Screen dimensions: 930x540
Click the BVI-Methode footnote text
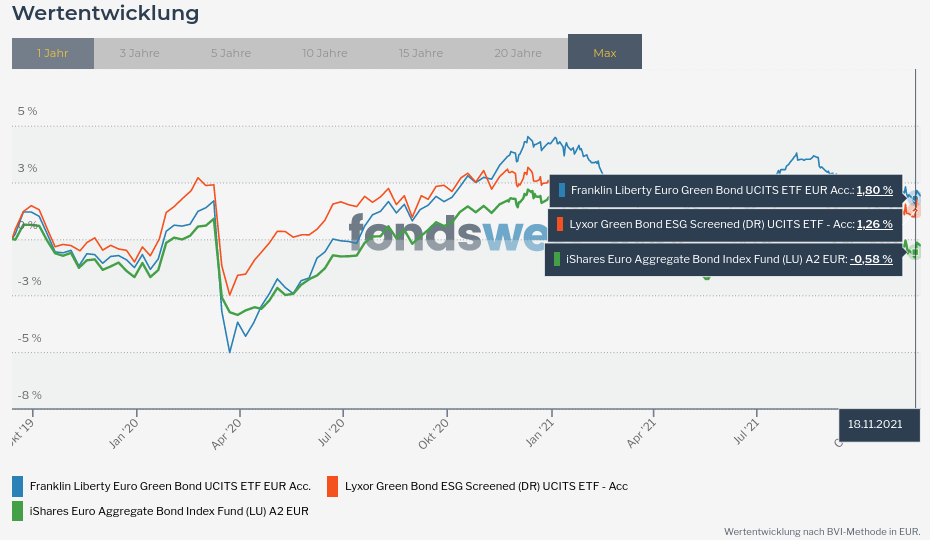822,532
